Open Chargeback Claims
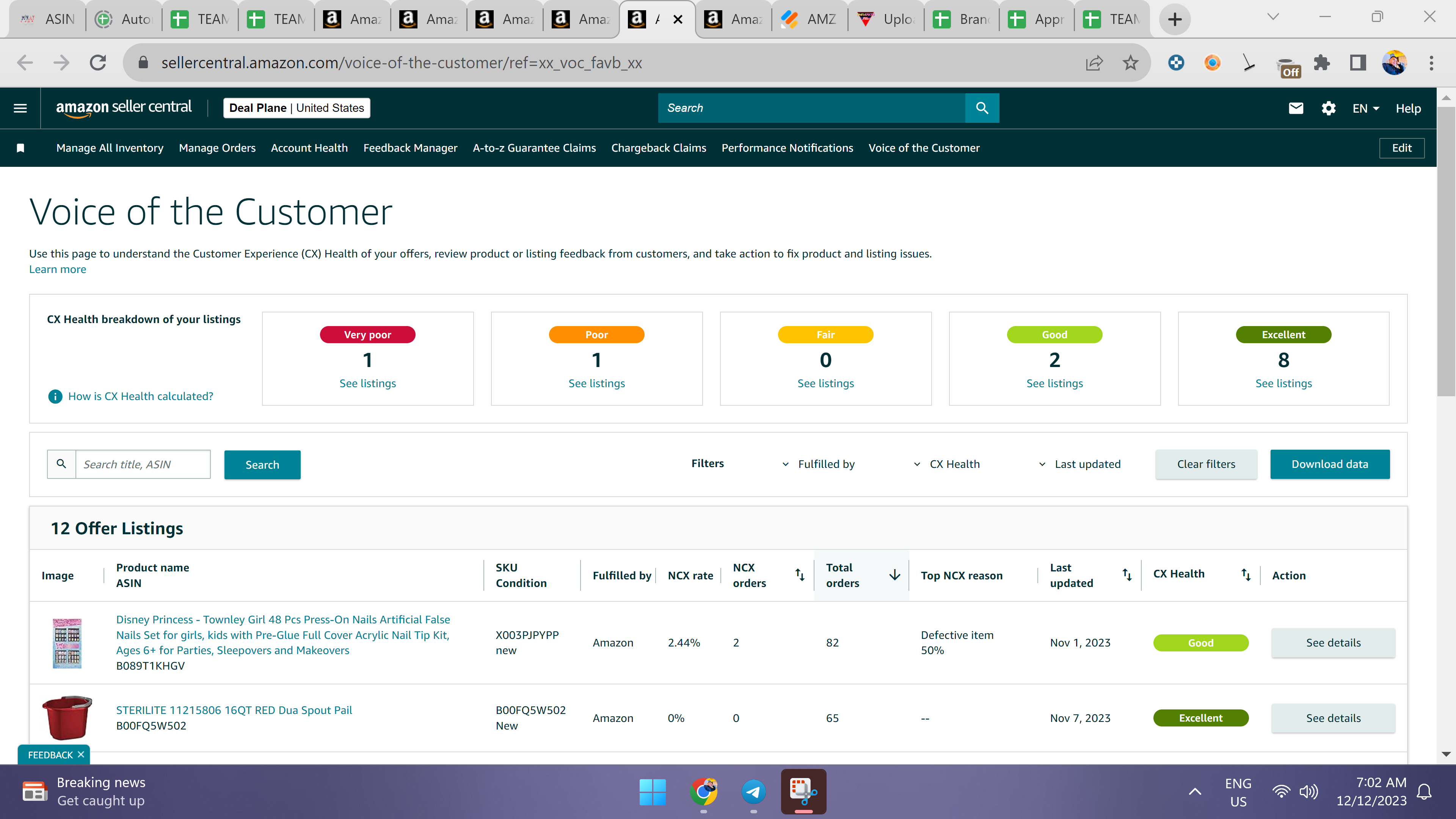 659,148
